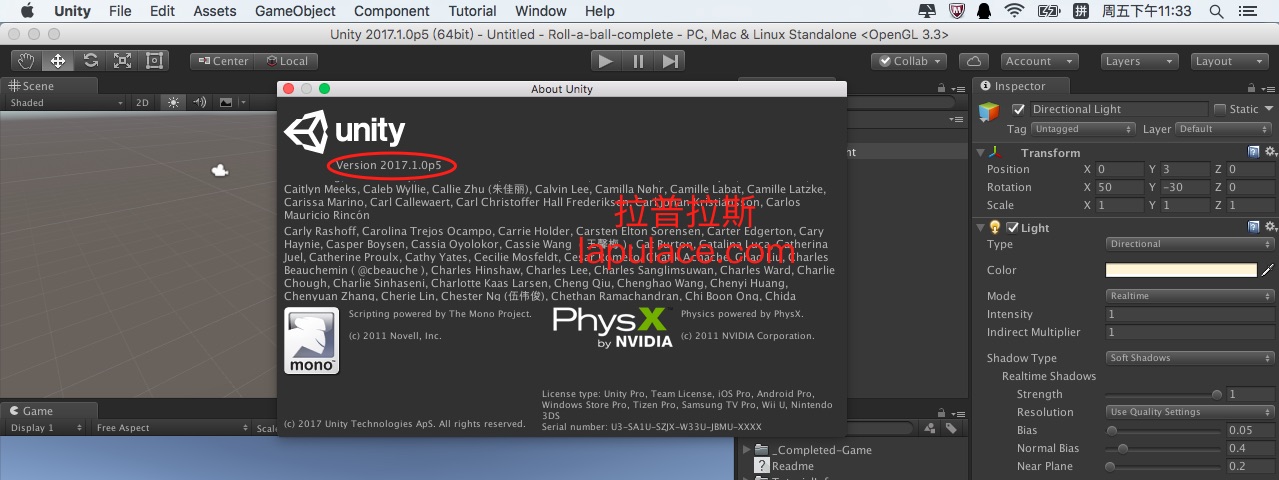Open the GameObject menu

(295, 11)
